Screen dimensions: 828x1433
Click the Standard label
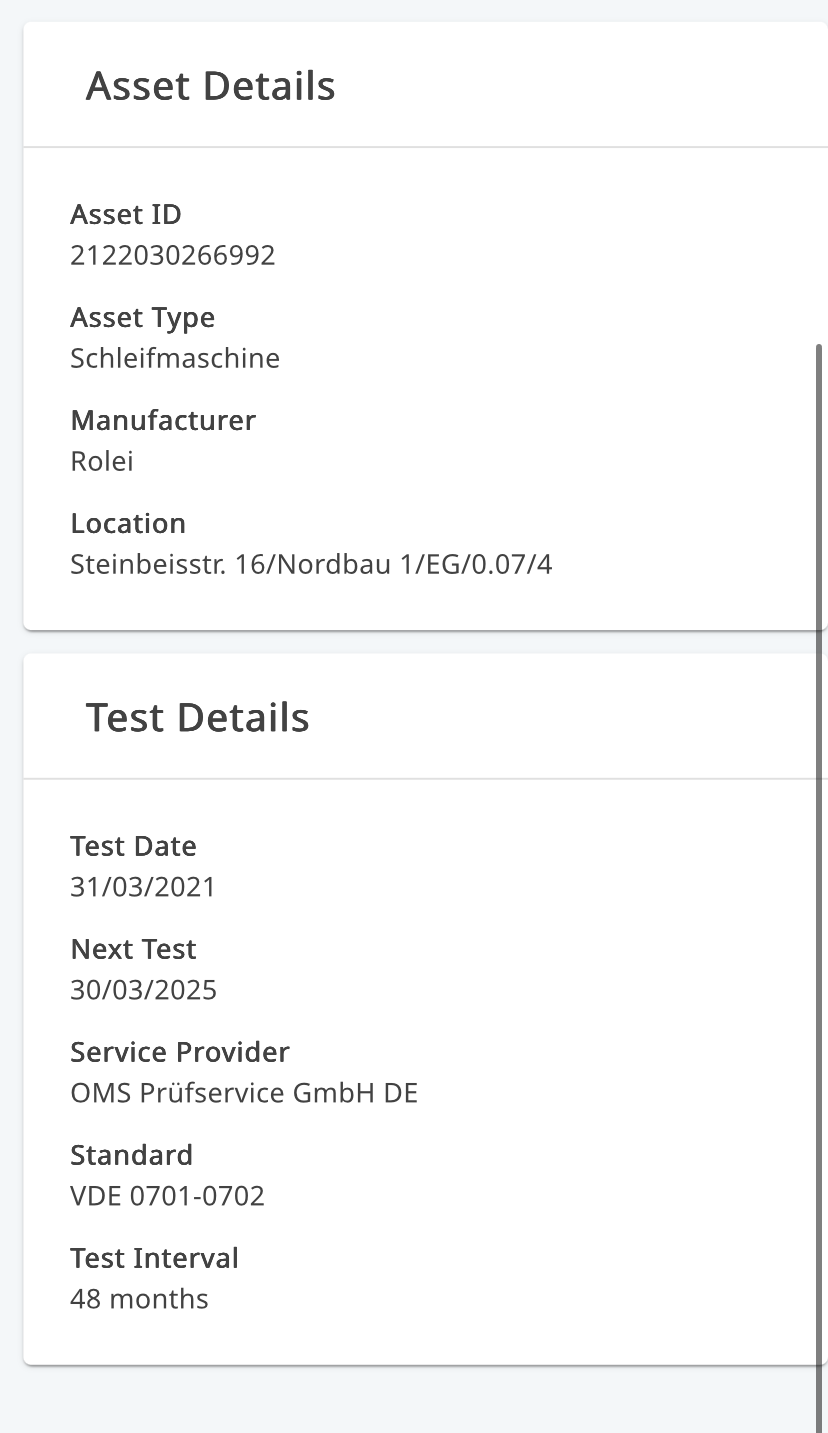131,1155
